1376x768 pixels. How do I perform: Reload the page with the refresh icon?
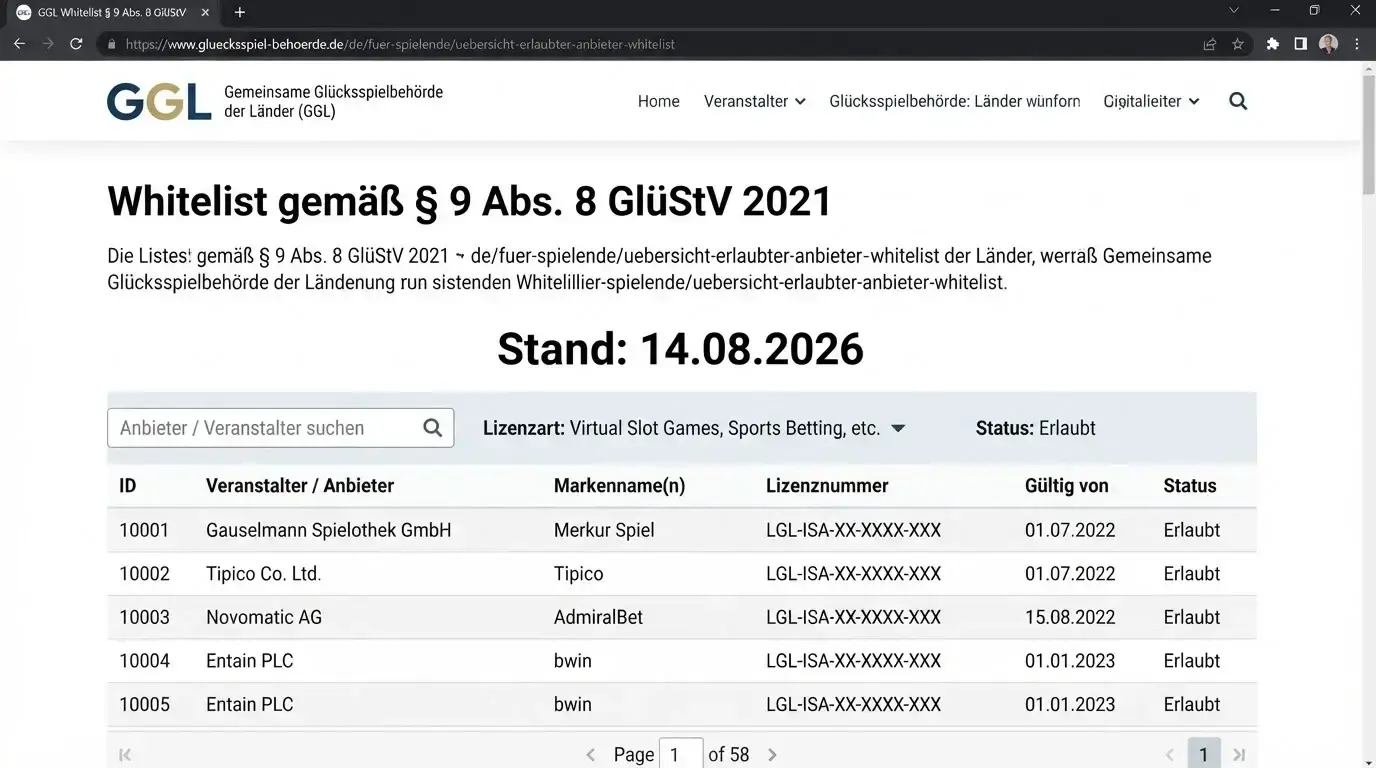tap(76, 44)
